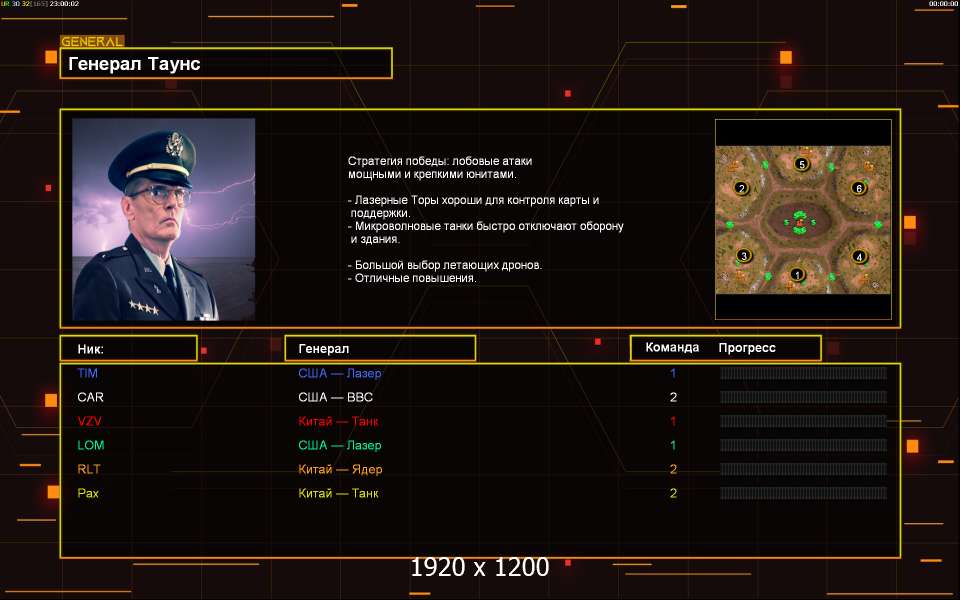Click Pax's loading progress bar

(803, 493)
